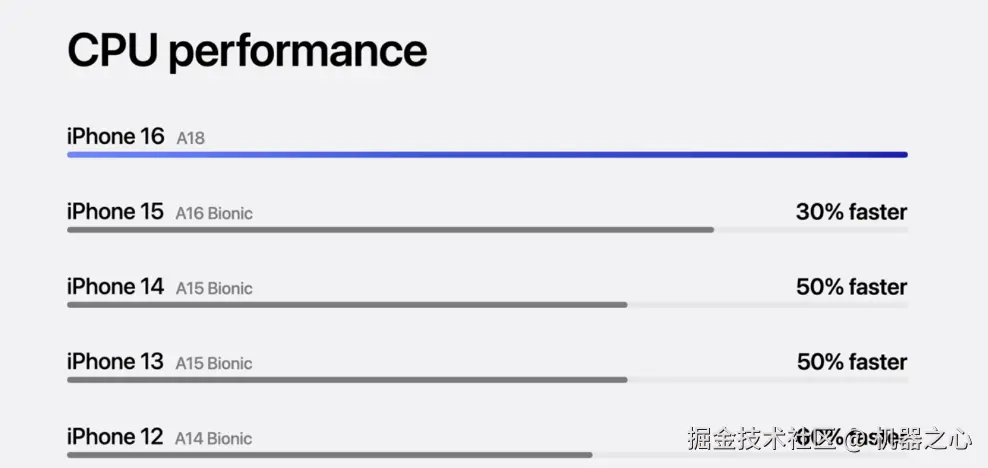Viewport: 988px width, 468px height.
Task: Click the gray iPhone 13 performance bar
Action: [347, 380]
